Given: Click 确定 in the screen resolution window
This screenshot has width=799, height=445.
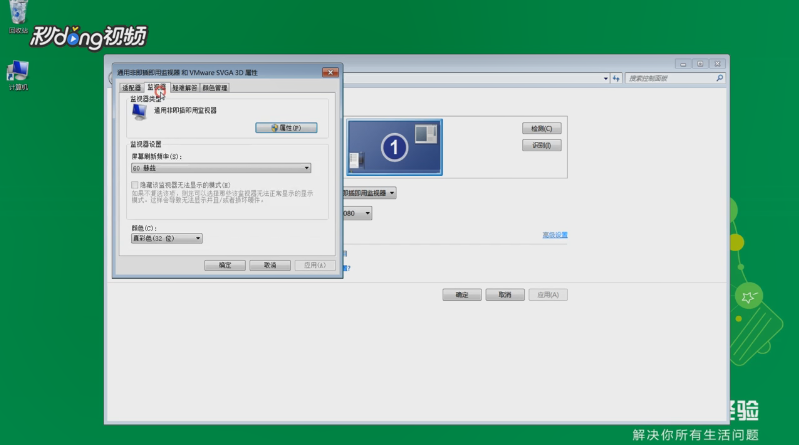Looking at the screenshot, I should point(462,295).
